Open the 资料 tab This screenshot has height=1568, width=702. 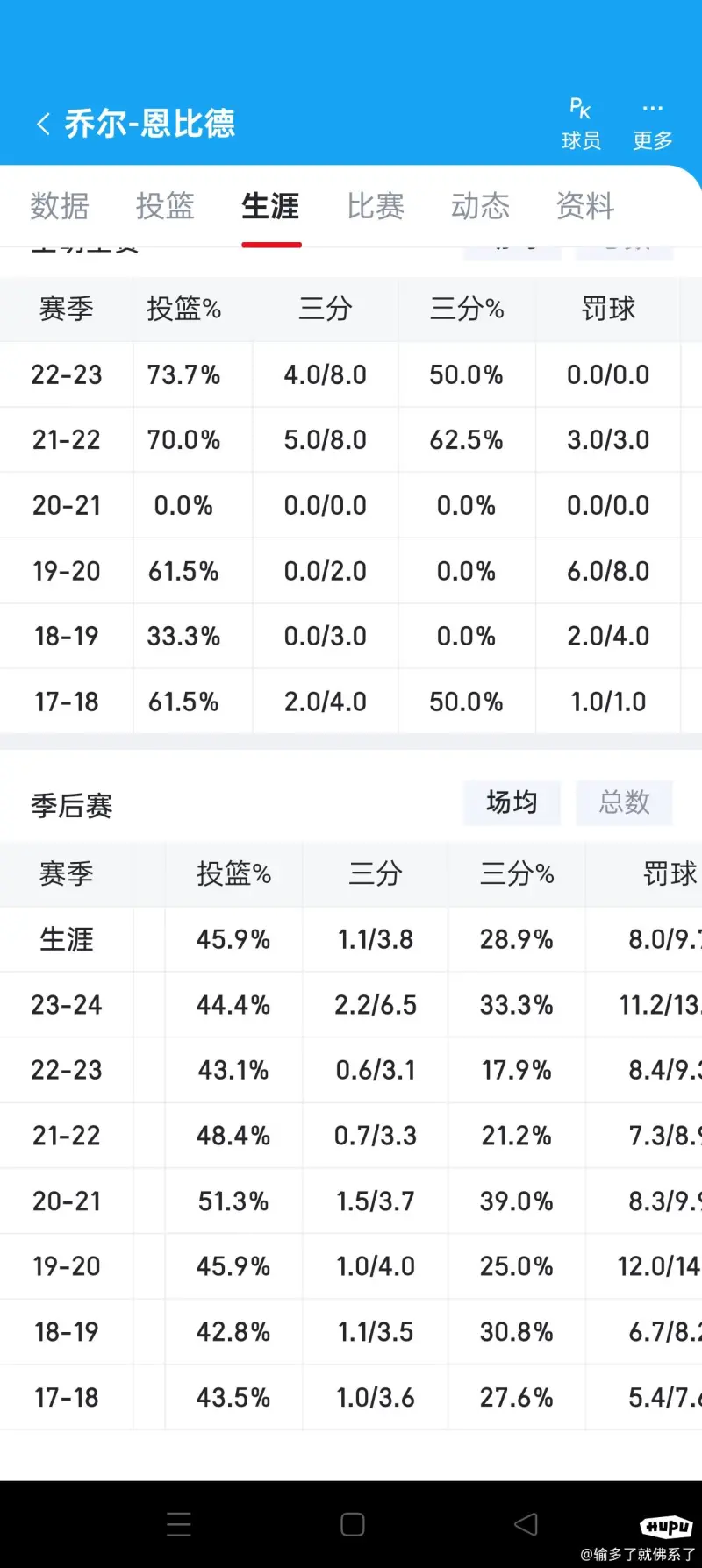click(x=585, y=206)
